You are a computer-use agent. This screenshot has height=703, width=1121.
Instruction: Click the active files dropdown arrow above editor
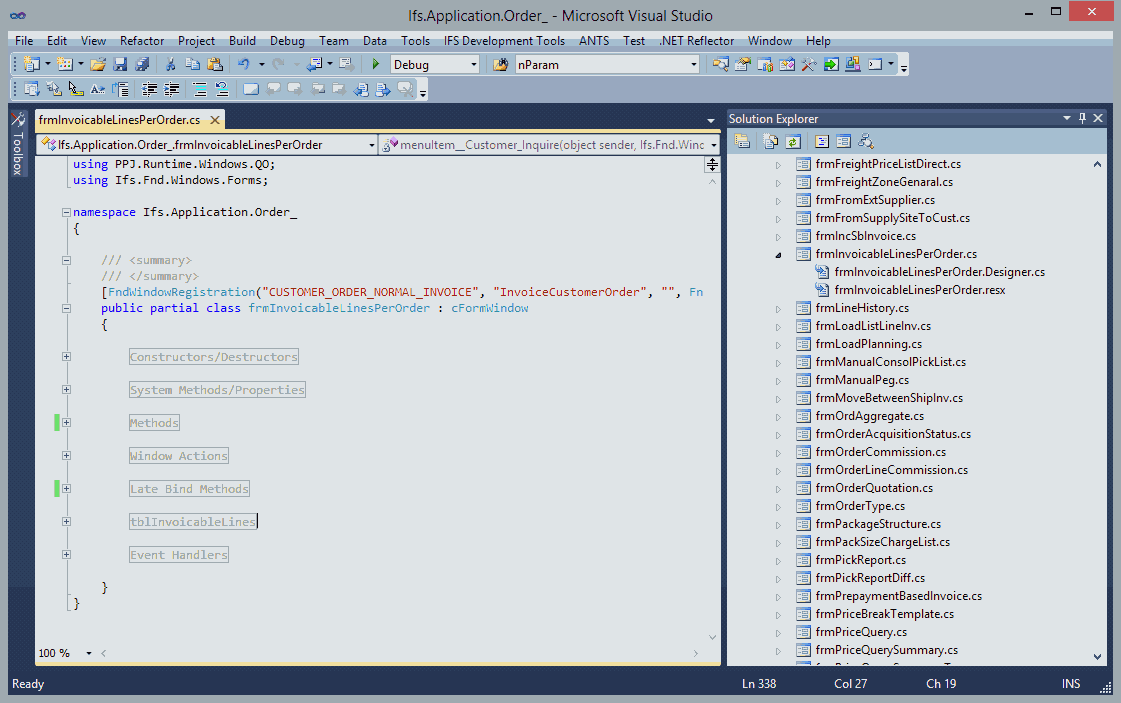(711, 120)
